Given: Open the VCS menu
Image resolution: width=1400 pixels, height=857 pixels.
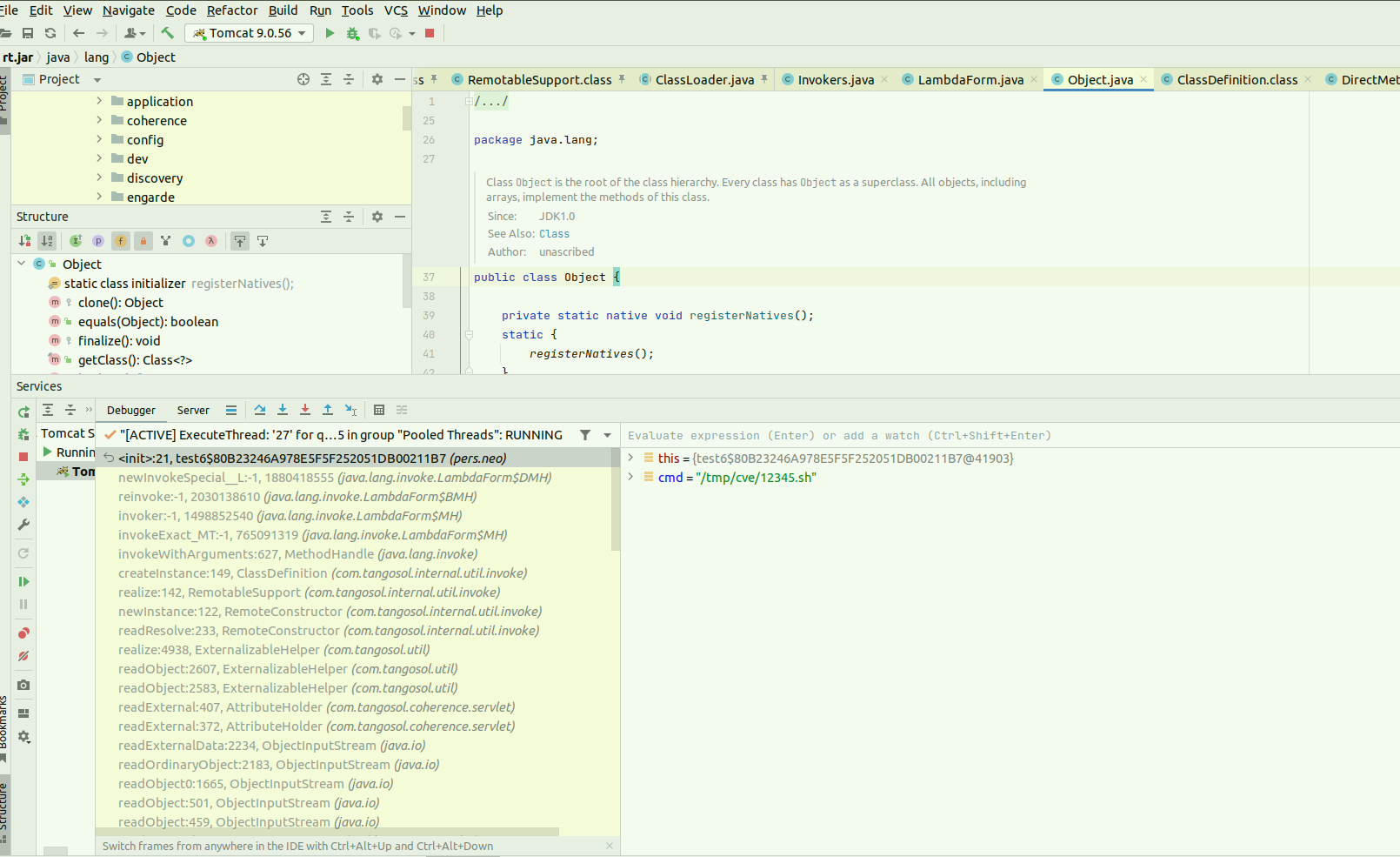Looking at the screenshot, I should point(396,10).
